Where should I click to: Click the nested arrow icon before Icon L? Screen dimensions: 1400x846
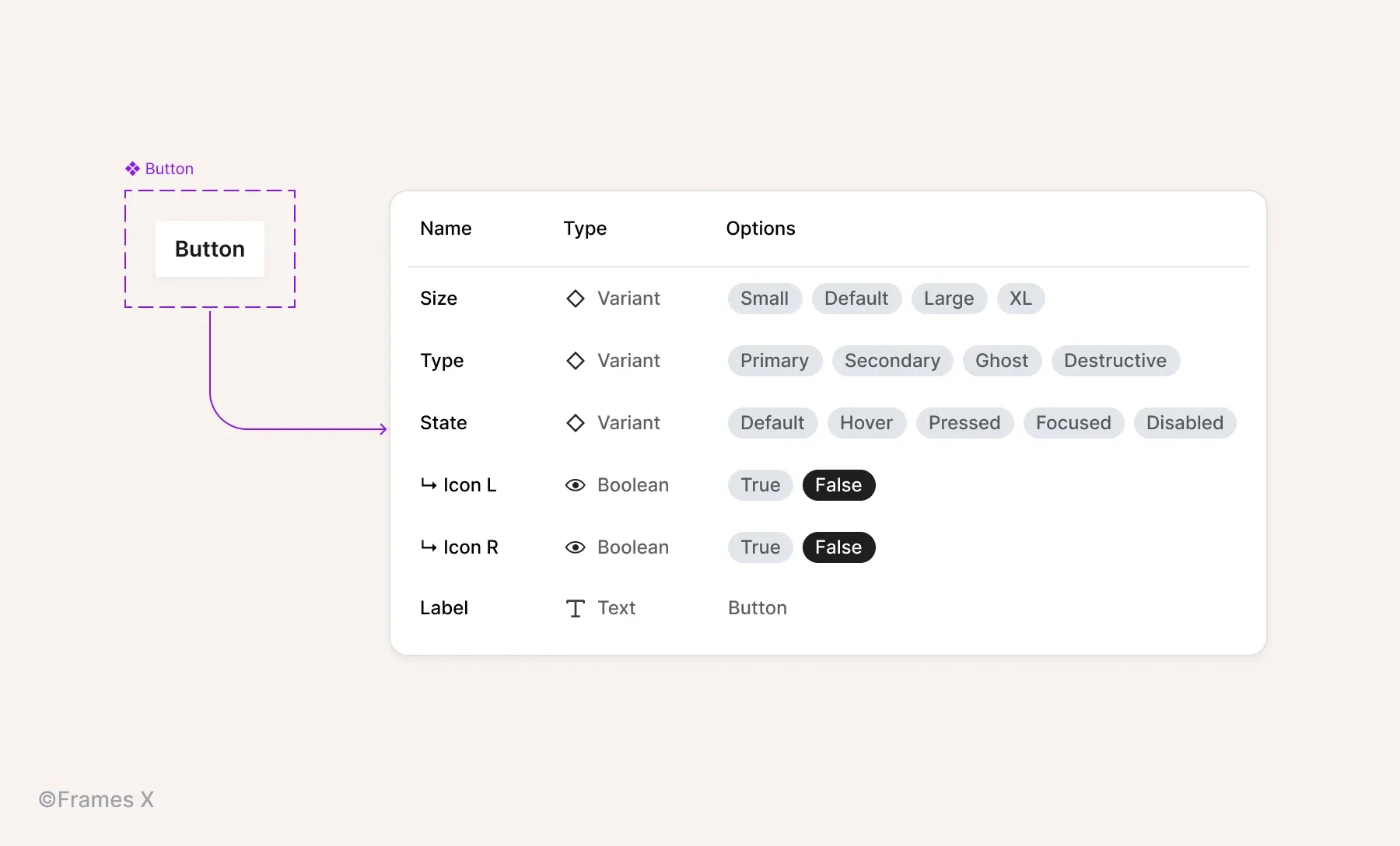coord(429,484)
